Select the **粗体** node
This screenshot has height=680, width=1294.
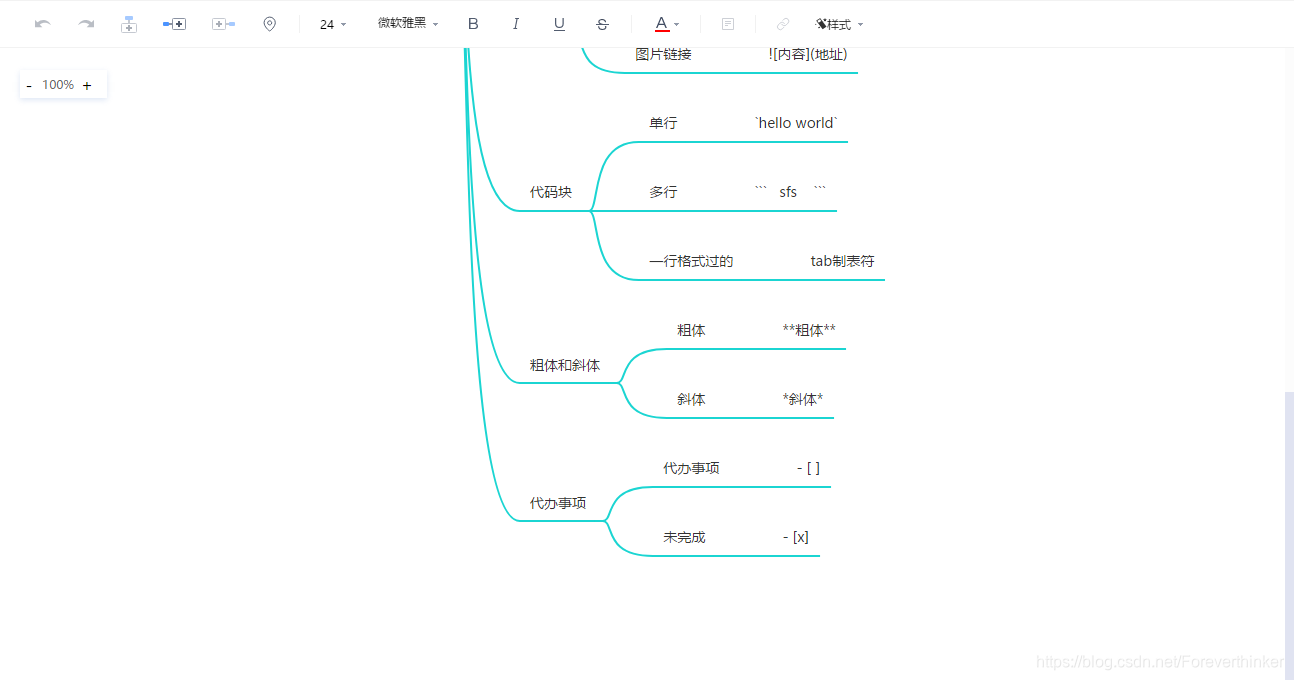click(809, 330)
